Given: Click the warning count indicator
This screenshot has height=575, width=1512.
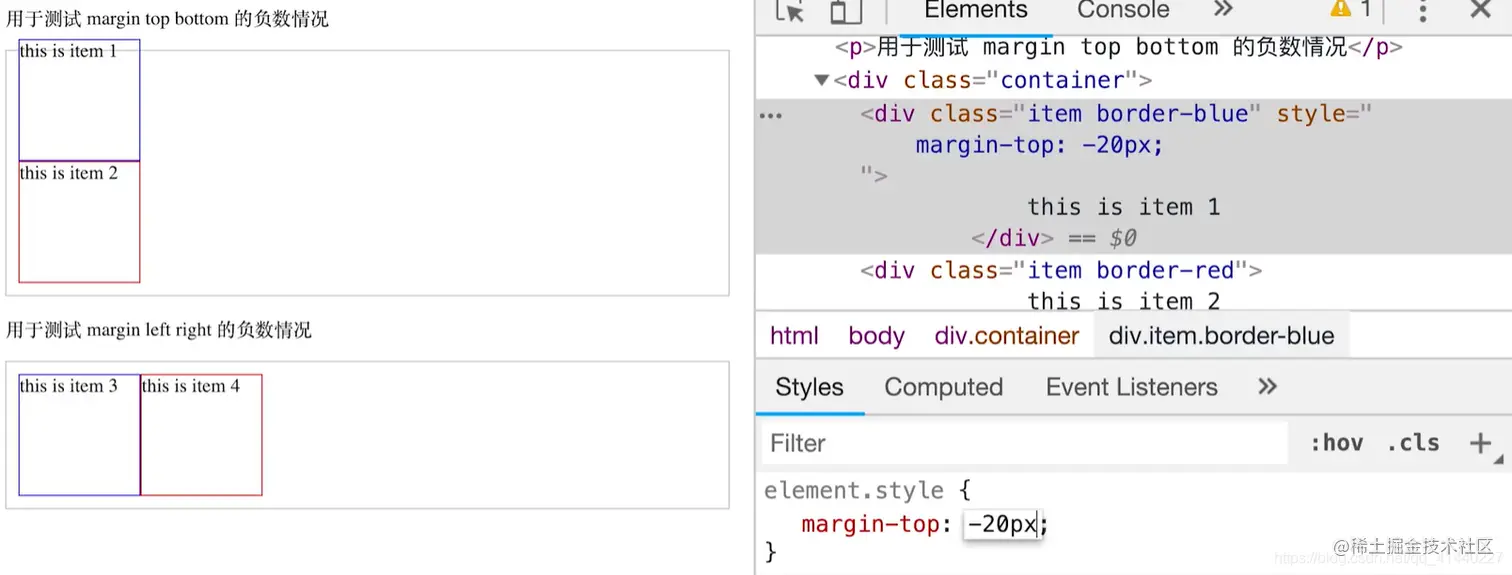Looking at the screenshot, I should pyautogui.click(x=1351, y=9).
